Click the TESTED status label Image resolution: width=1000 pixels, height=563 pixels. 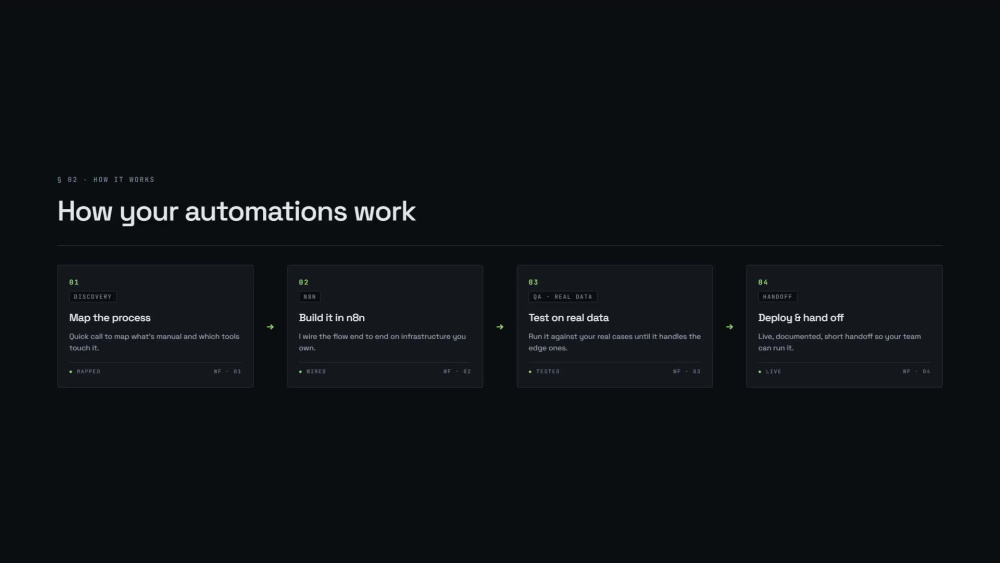(x=548, y=371)
